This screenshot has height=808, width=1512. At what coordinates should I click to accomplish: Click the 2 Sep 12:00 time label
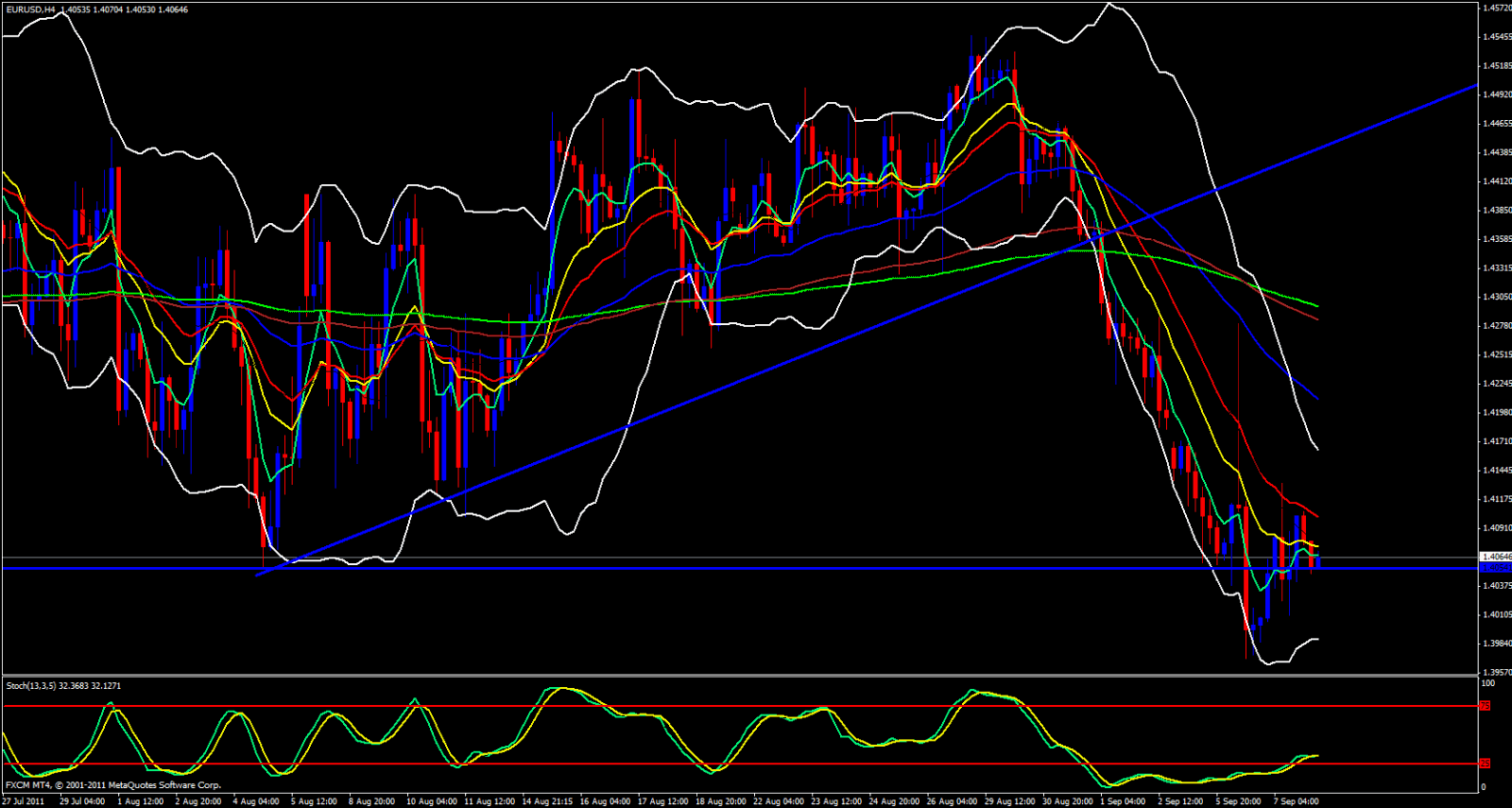pyautogui.click(x=1181, y=801)
